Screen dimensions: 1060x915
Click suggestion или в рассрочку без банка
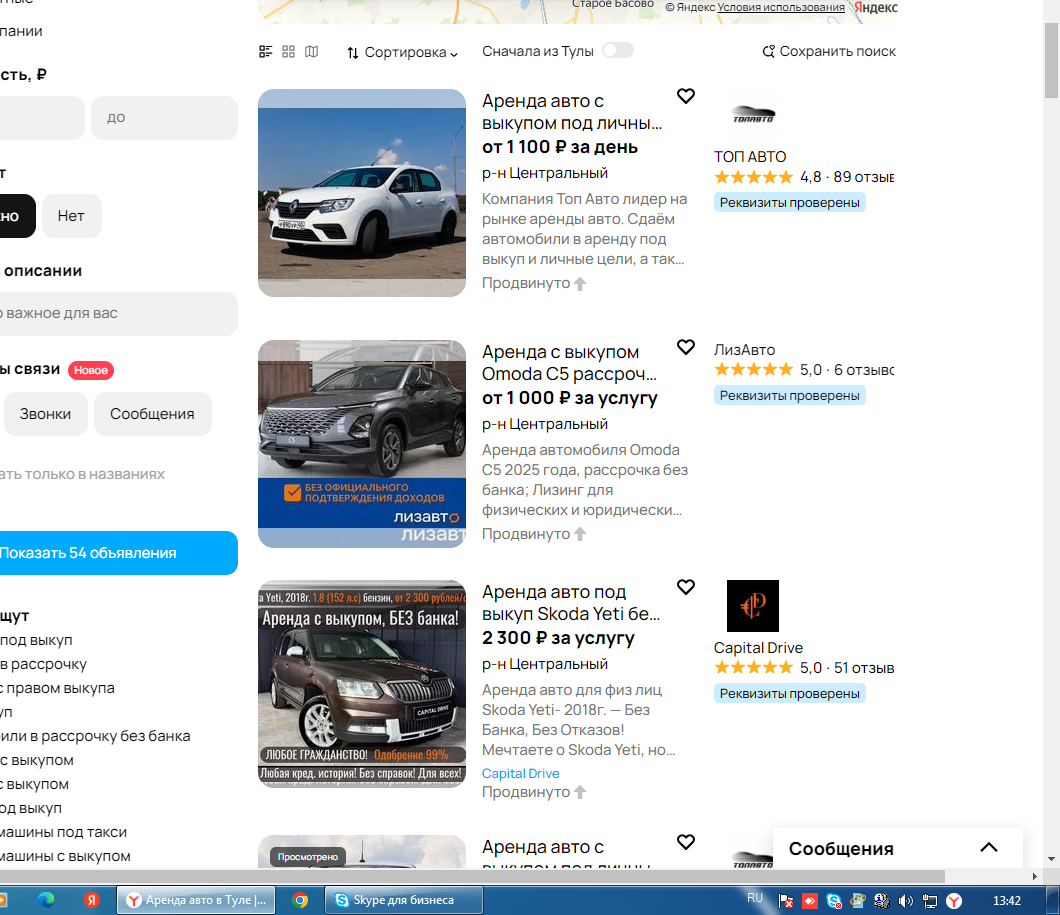coord(95,736)
